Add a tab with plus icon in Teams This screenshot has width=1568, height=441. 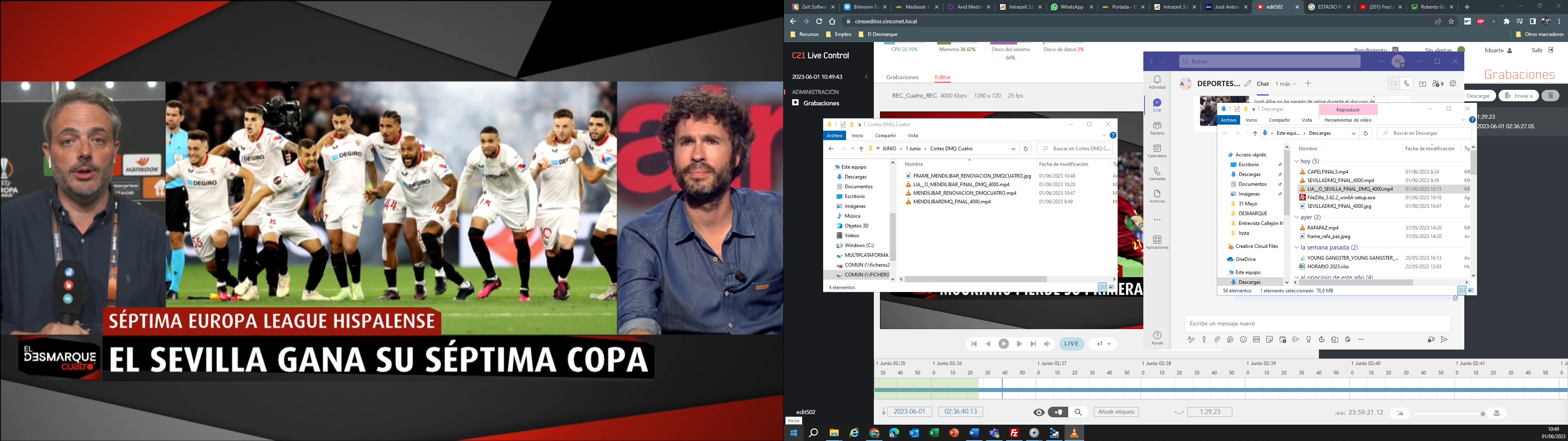coord(1307,83)
